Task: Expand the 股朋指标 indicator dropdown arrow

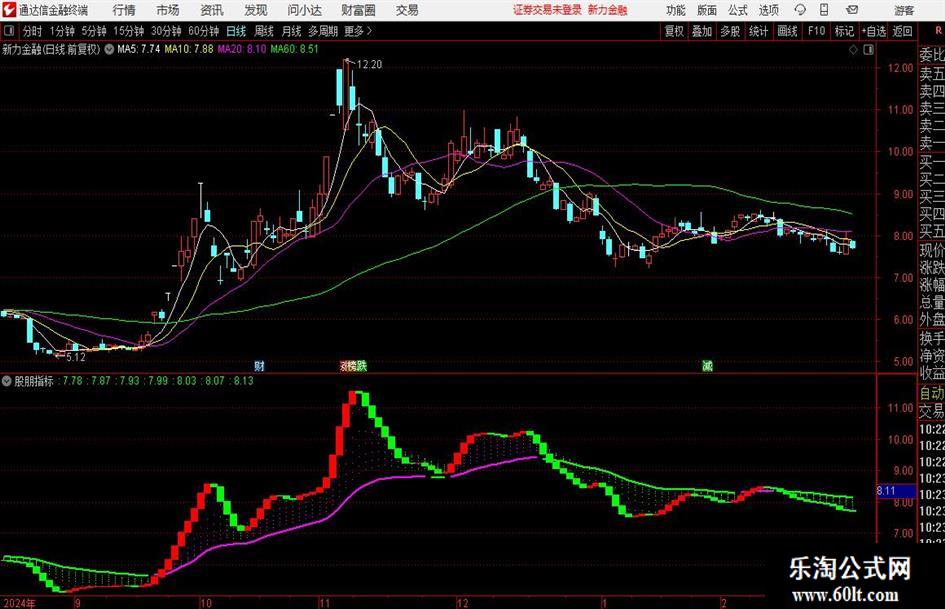Action: click(x=7, y=381)
